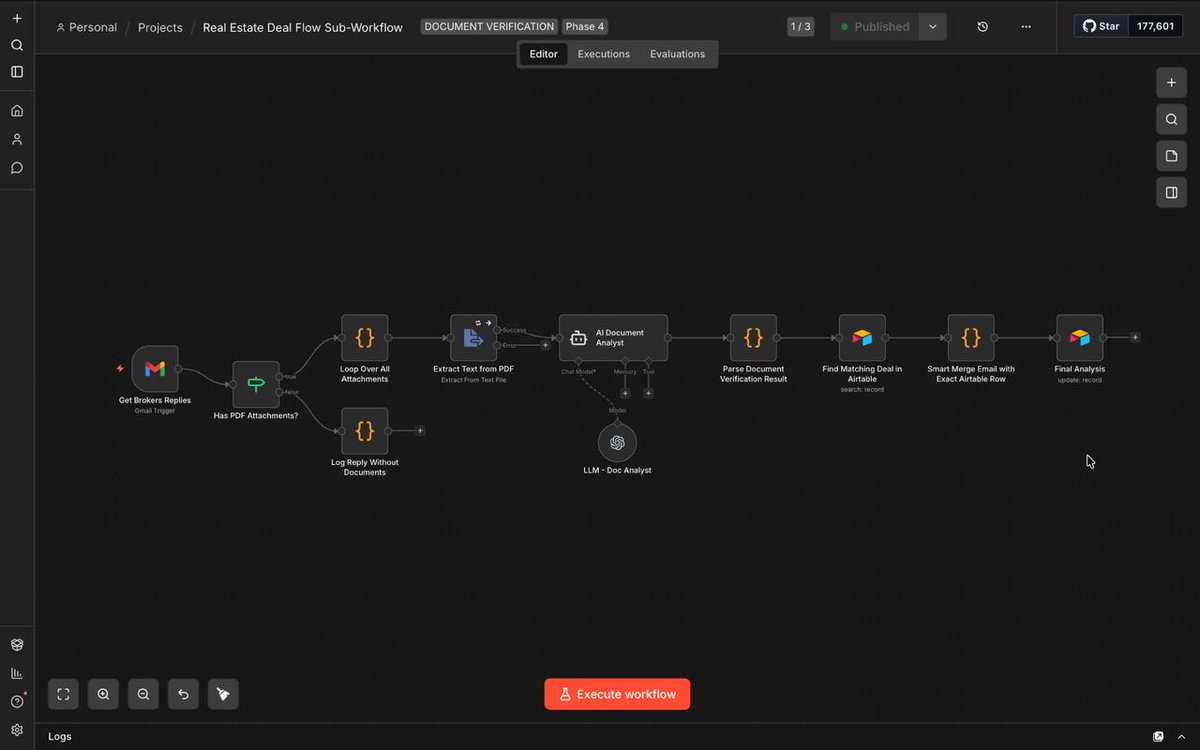Viewport: 1200px width, 750px height.
Task: Open the Personal breadcrumb
Action: (87, 27)
